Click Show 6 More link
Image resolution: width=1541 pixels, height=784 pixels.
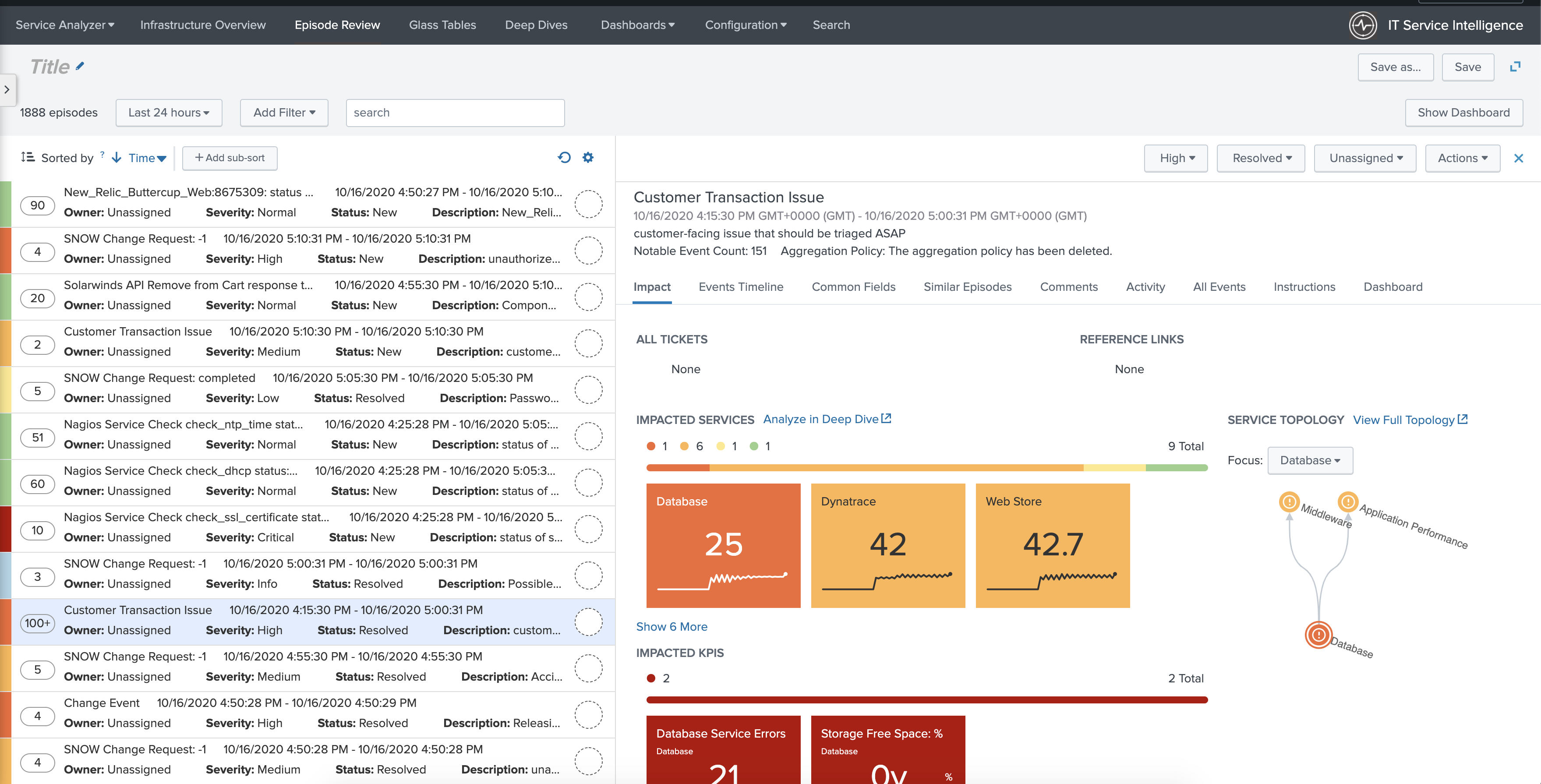[672, 627]
